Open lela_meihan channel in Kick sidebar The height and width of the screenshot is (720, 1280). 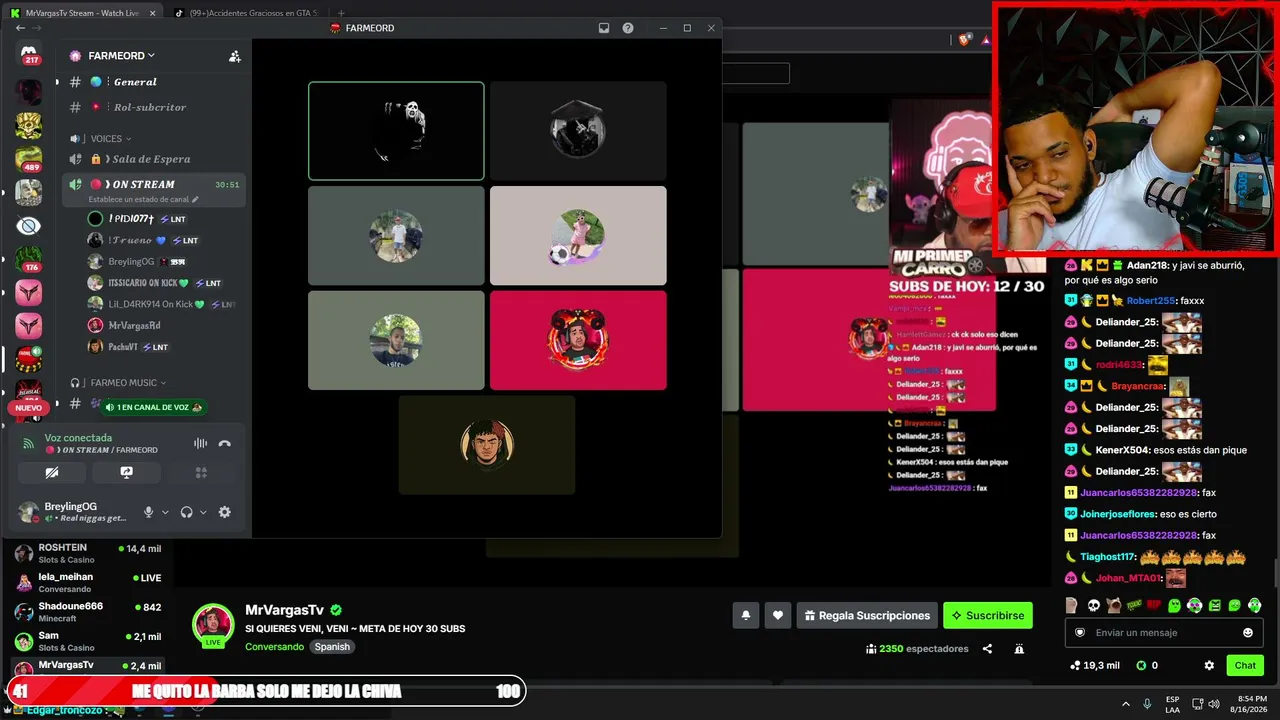tap(87, 582)
